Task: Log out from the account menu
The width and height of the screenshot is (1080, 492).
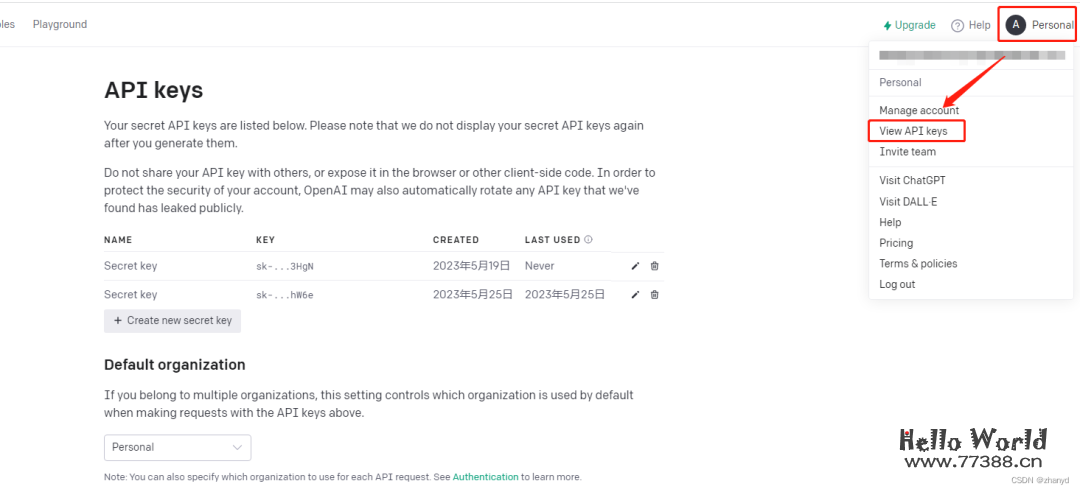Action: [897, 285]
